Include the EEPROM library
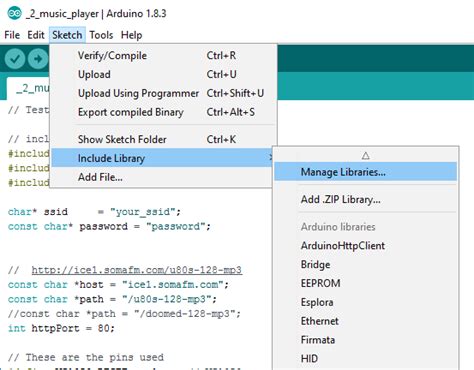474x370 pixels. click(365, 283)
